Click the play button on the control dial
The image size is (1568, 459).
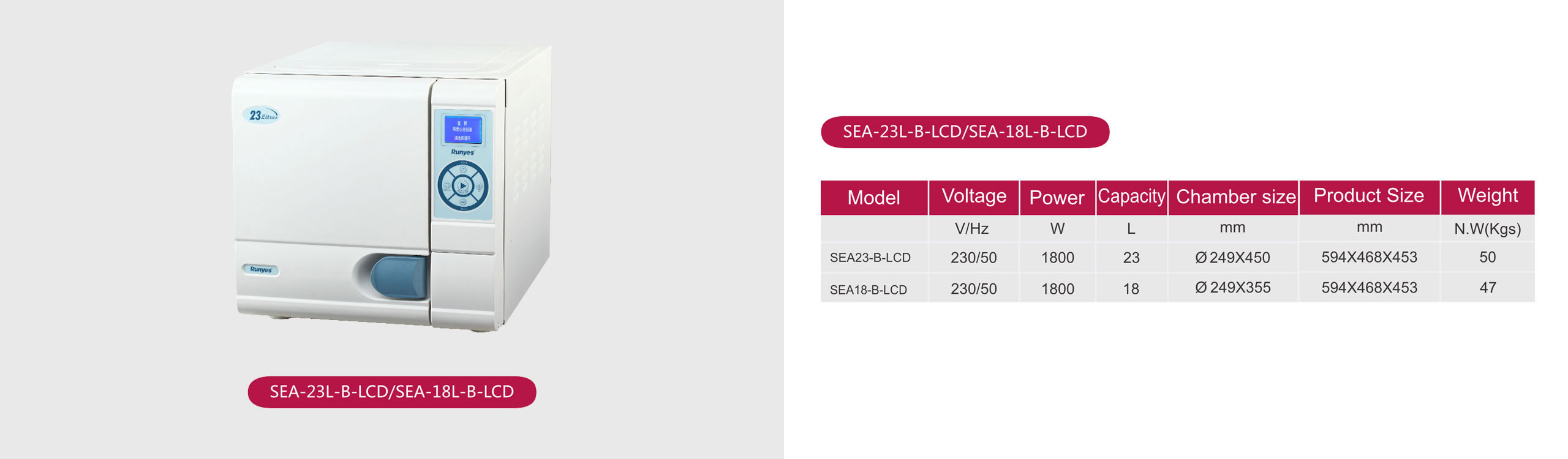click(x=463, y=185)
